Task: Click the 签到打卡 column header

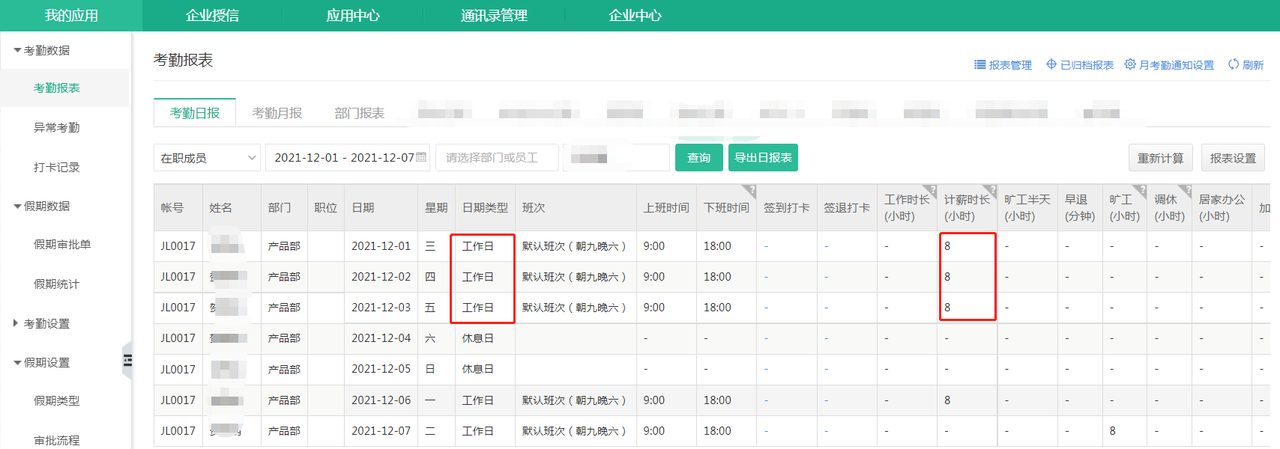Action: click(x=788, y=208)
